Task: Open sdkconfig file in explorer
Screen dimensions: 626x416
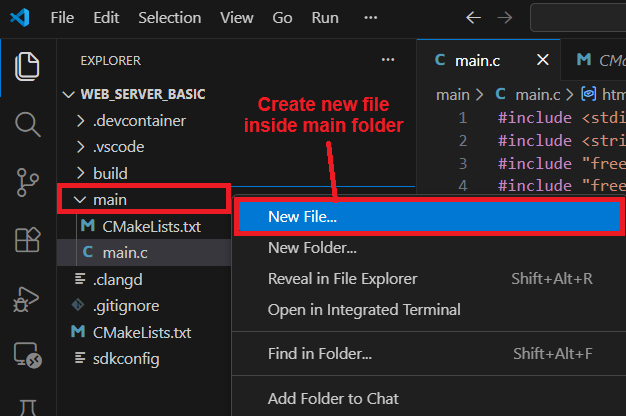Action: [125, 358]
